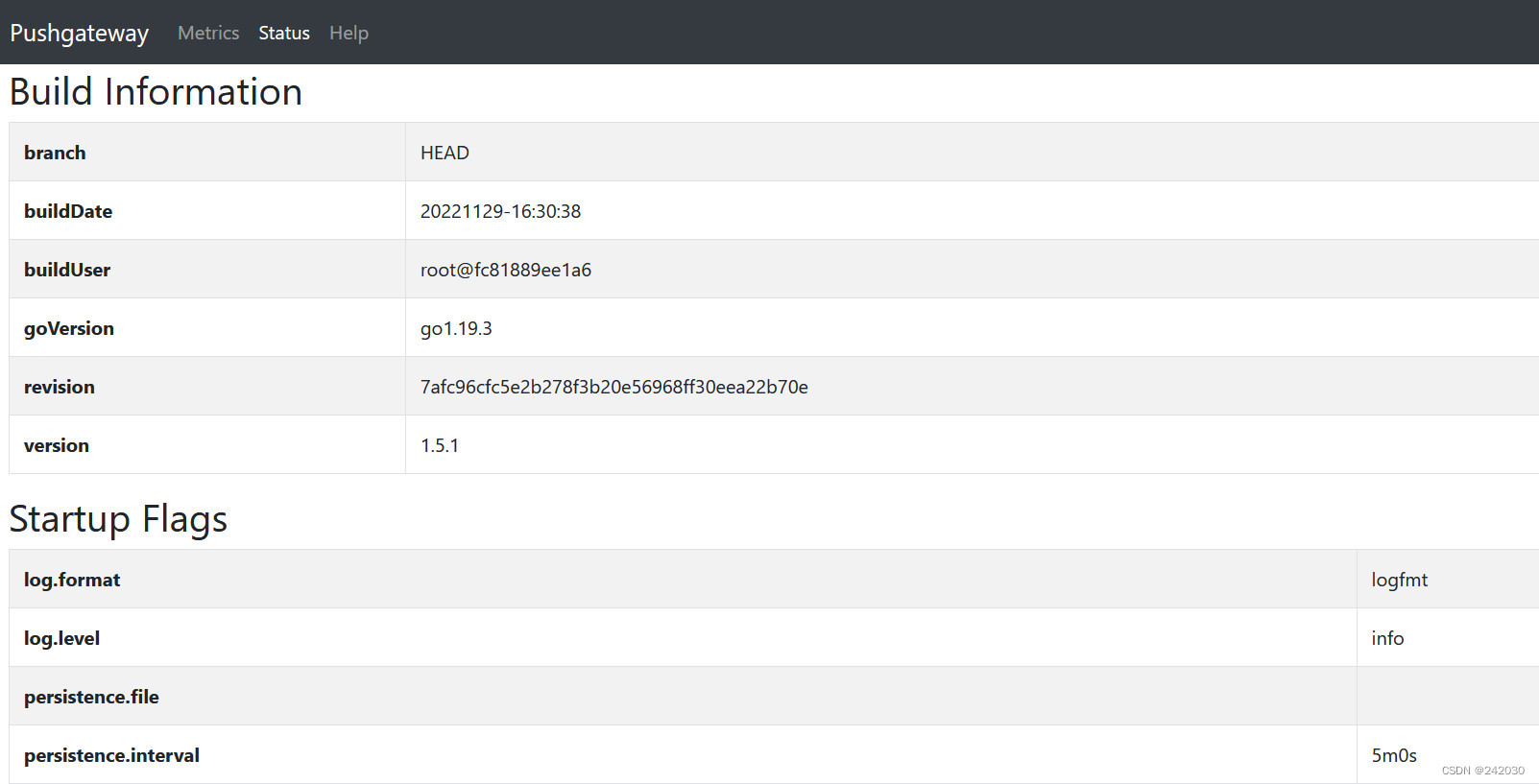Click the buildUser label
The width and height of the screenshot is (1539, 784).
coord(67,270)
